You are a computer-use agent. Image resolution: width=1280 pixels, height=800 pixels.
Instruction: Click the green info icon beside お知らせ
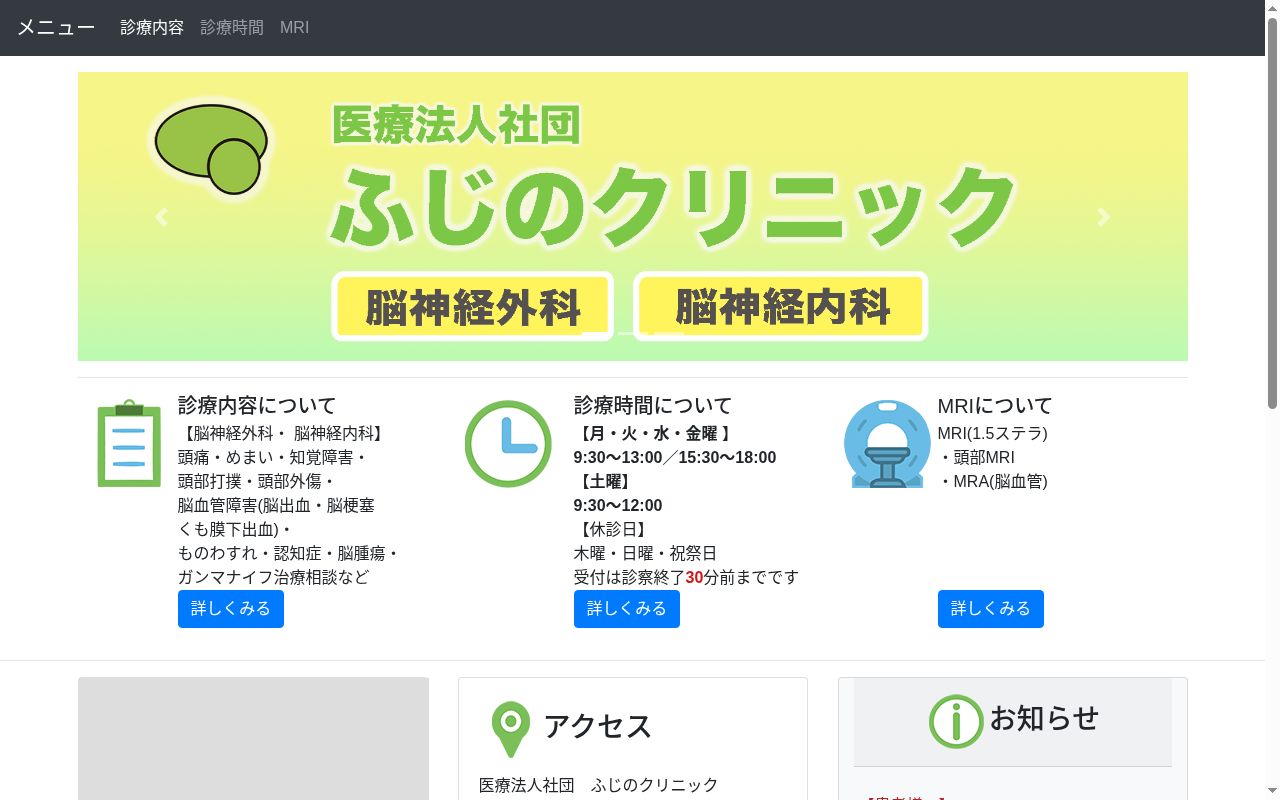click(x=956, y=721)
